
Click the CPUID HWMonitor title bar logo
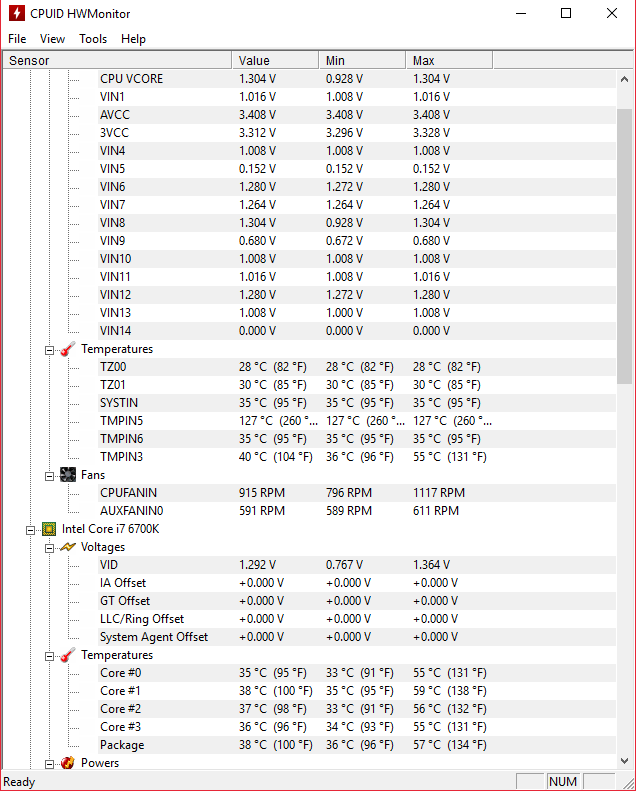[17, 13]
